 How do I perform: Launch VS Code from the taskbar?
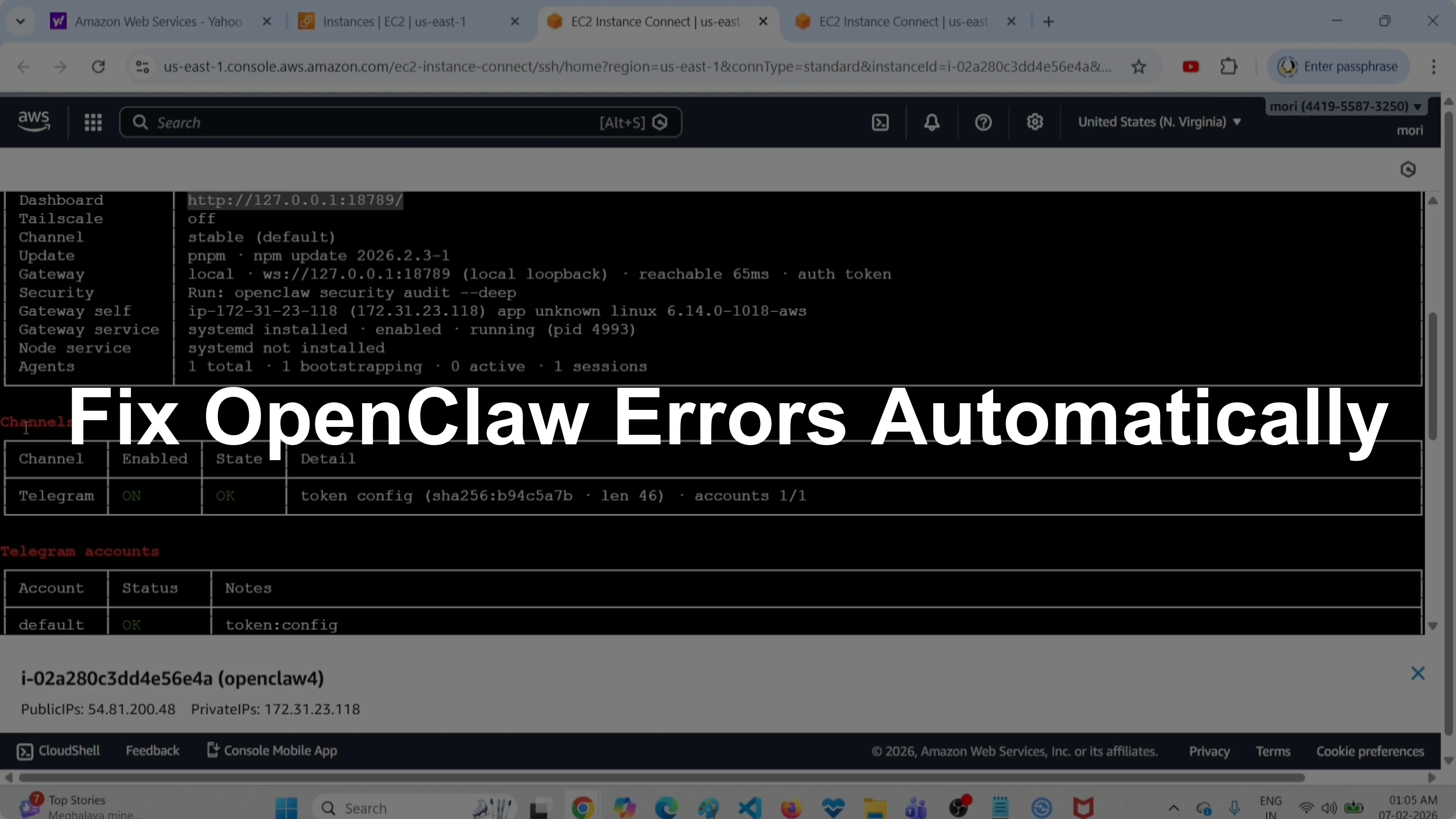tap(749, 807)
